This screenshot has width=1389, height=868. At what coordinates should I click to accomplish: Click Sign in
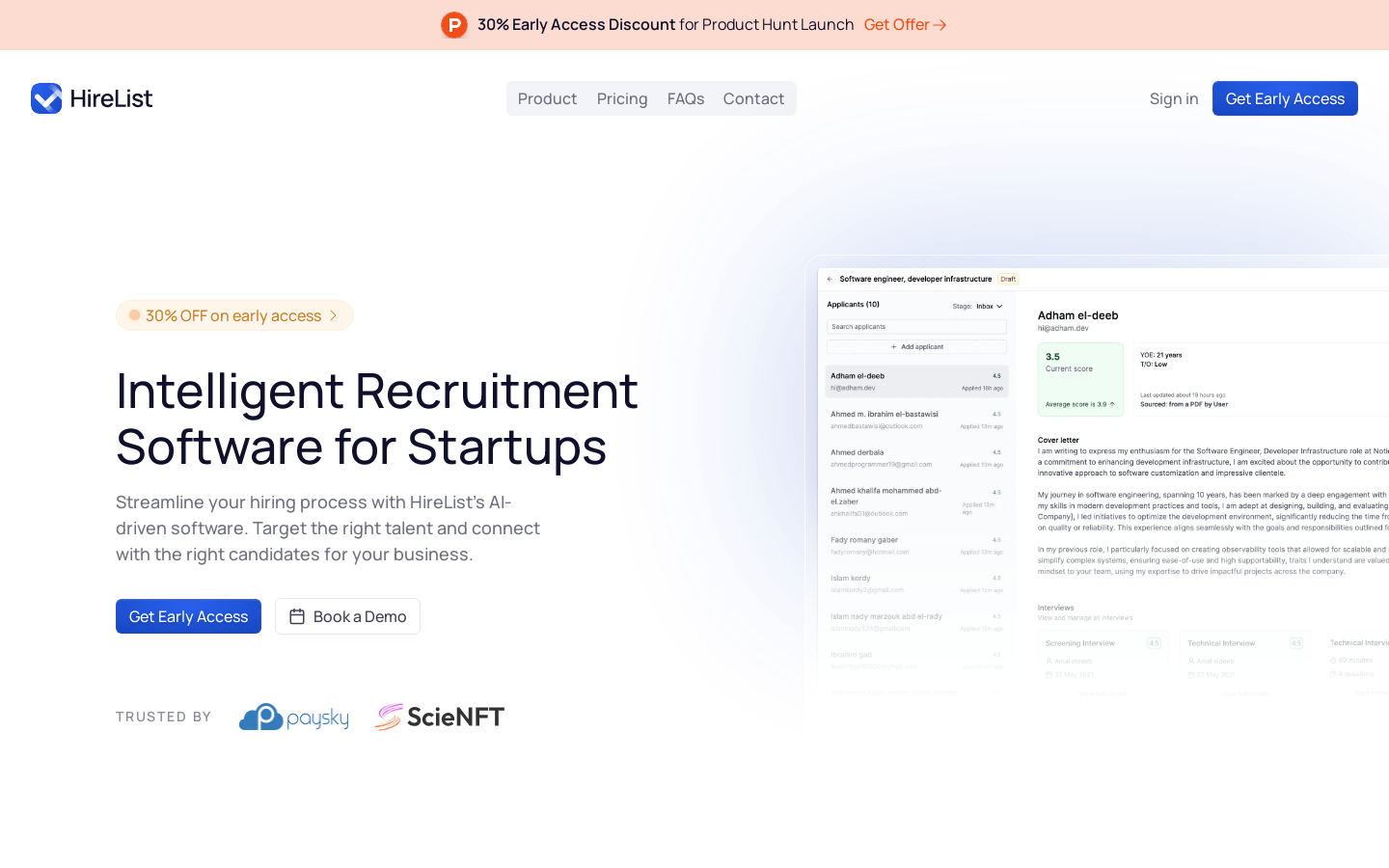tap(1174, 98)
